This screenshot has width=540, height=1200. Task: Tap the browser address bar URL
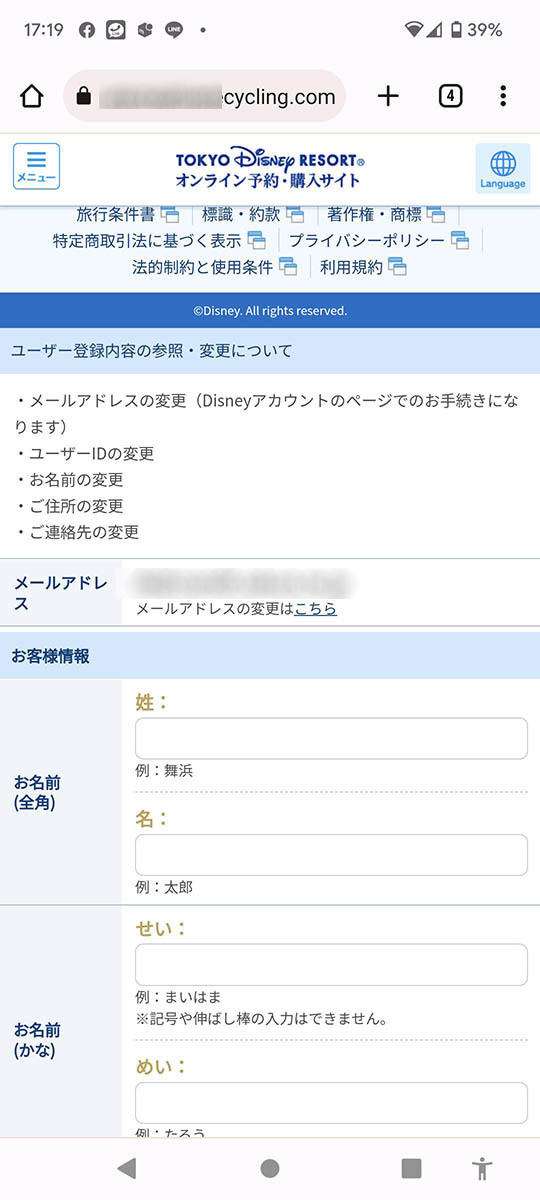[x=205, y=96]
